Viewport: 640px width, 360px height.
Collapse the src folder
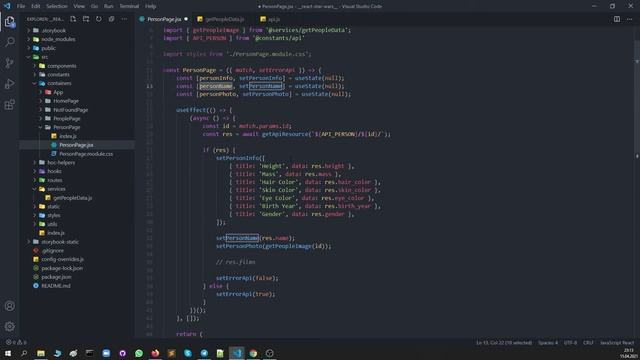[x=44, y=57]
